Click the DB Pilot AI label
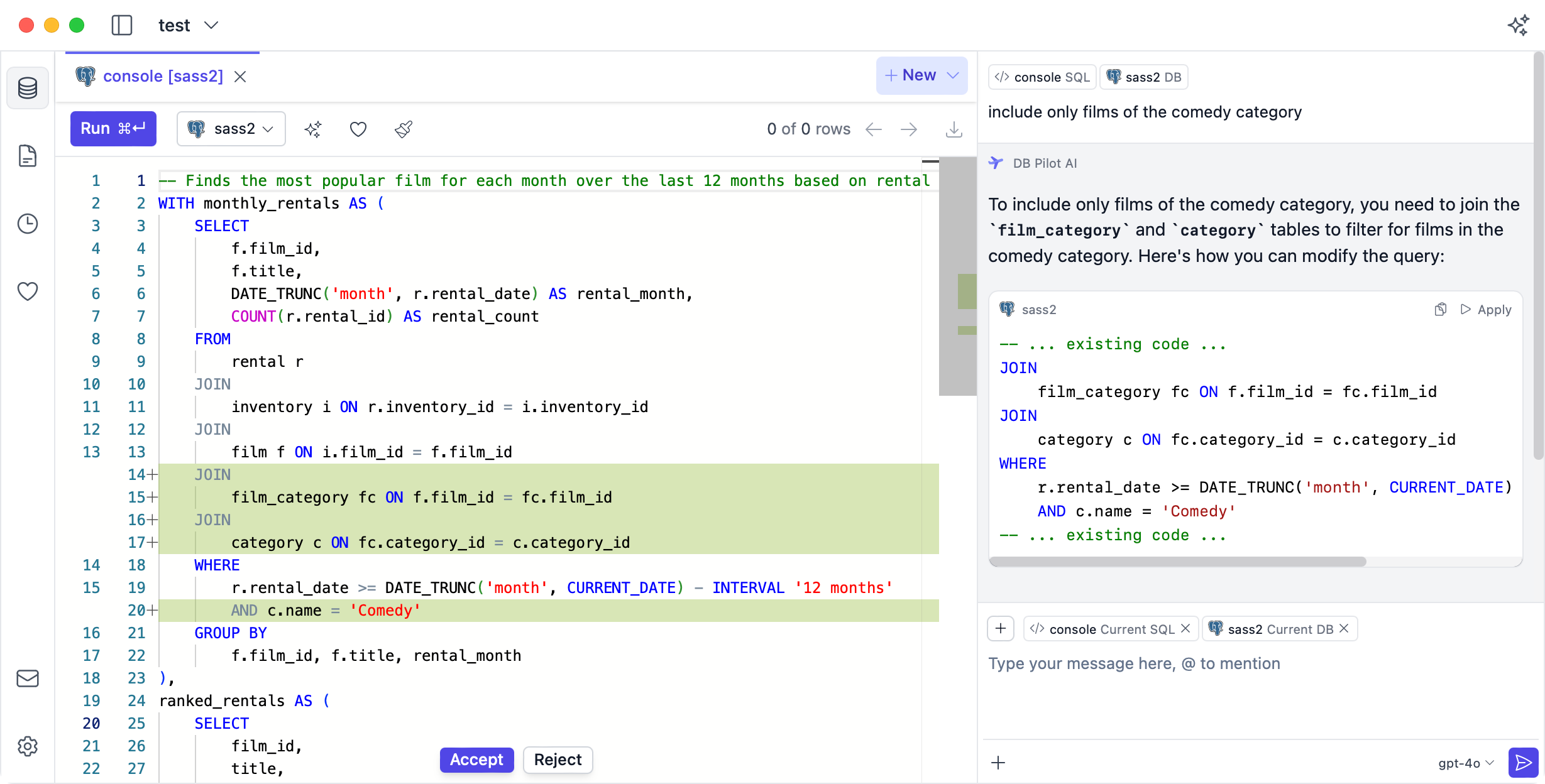This screenshot has width=1545, height=784. pos(1045,163)
